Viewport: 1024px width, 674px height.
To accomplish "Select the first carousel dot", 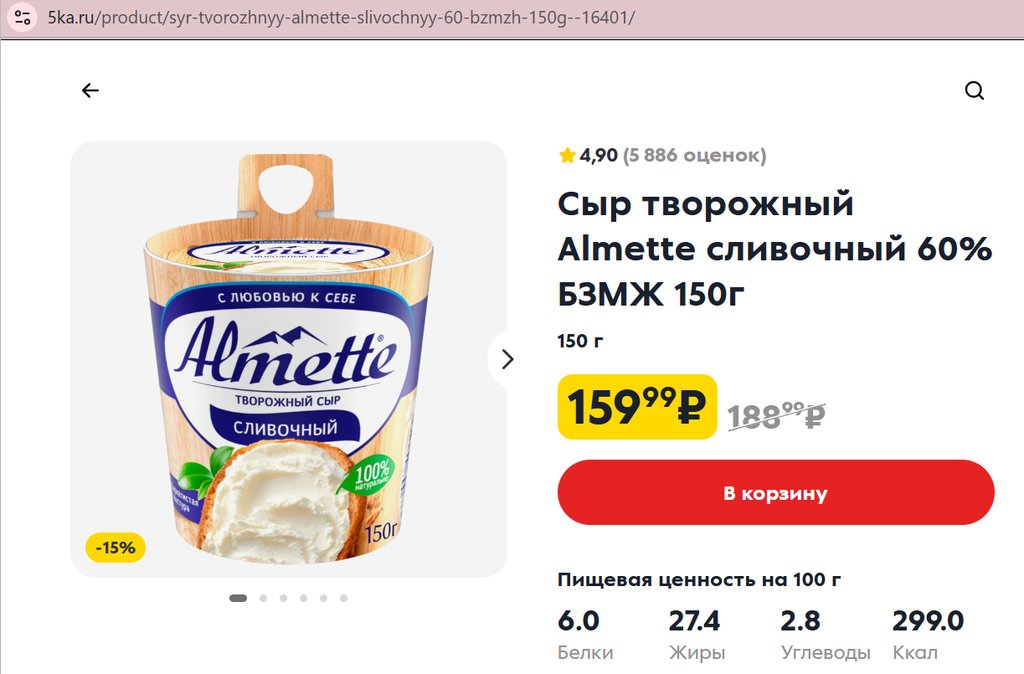I will 238,598.
